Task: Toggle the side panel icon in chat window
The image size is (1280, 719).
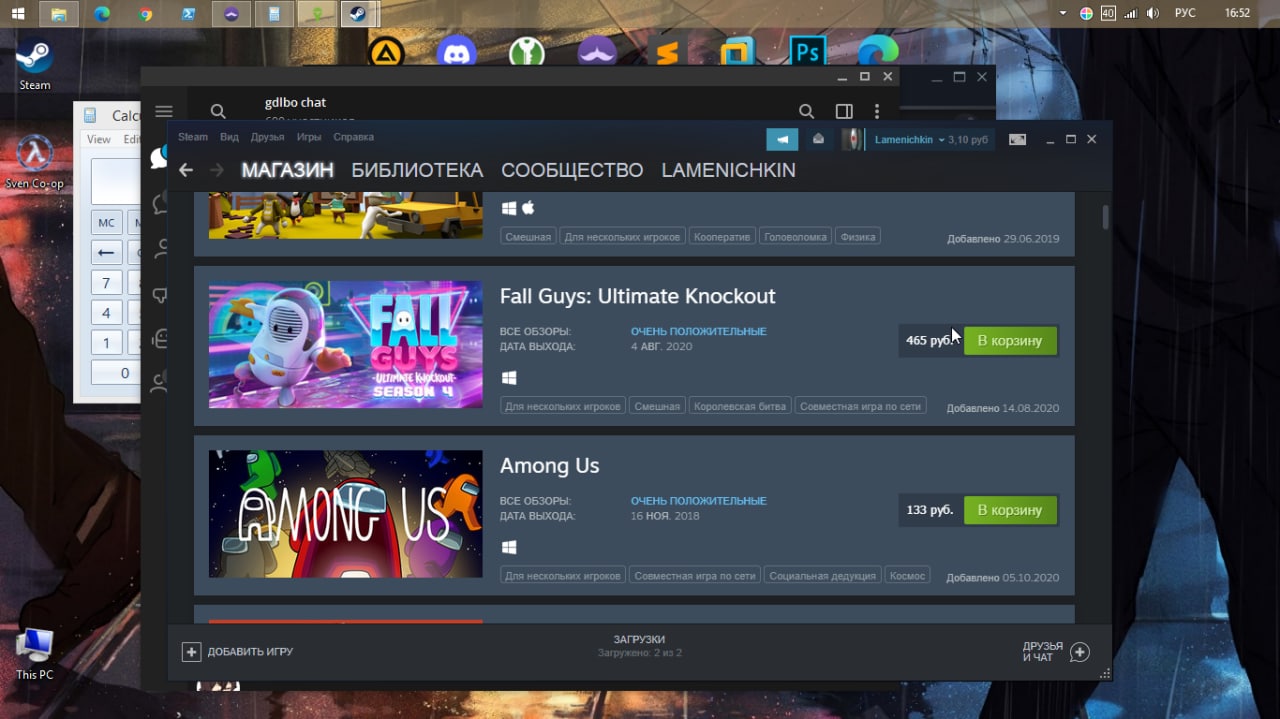Action: point(844,111)
